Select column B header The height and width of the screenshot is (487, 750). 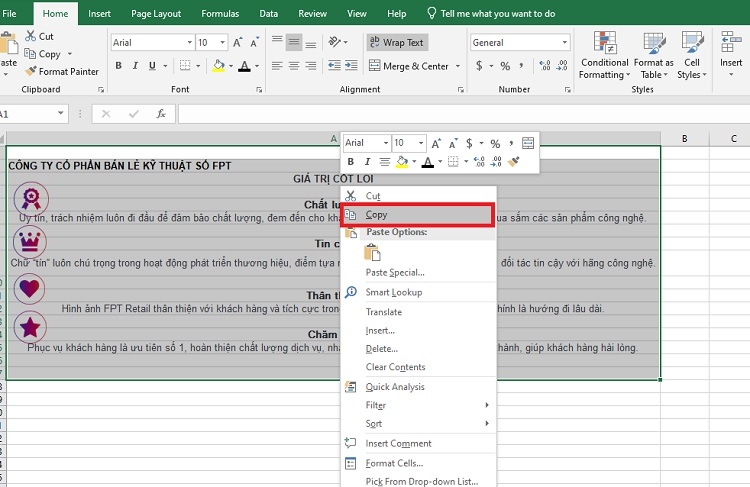pyautogui.click(x=684, y=138)
